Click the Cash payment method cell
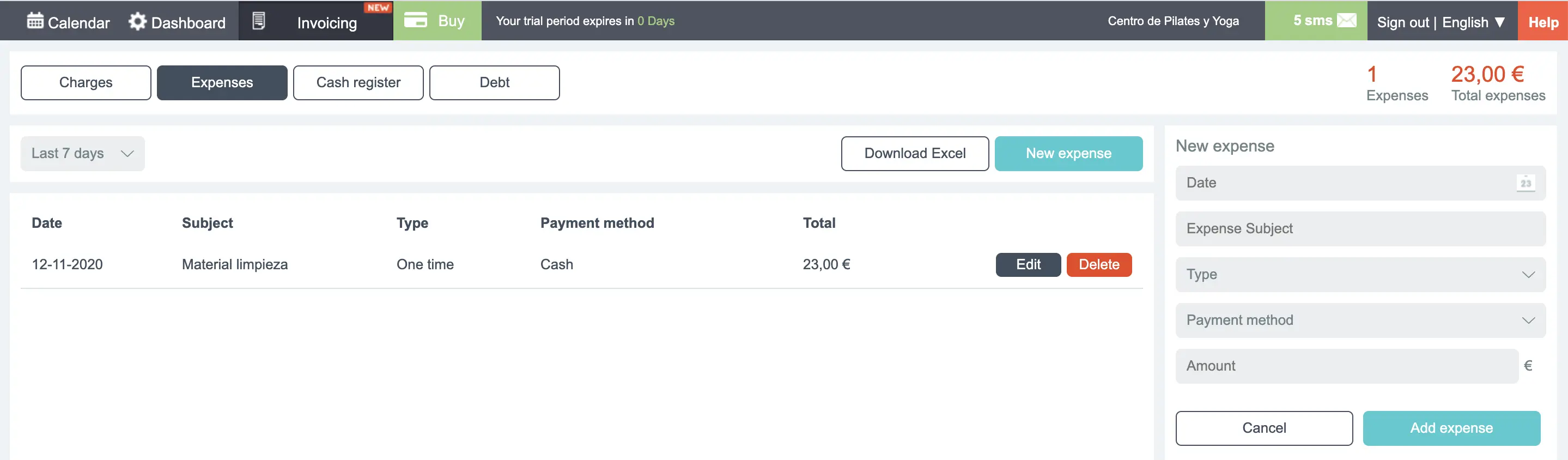The image size is (1568, 460). pyautogui.click(x=556, y=264)
